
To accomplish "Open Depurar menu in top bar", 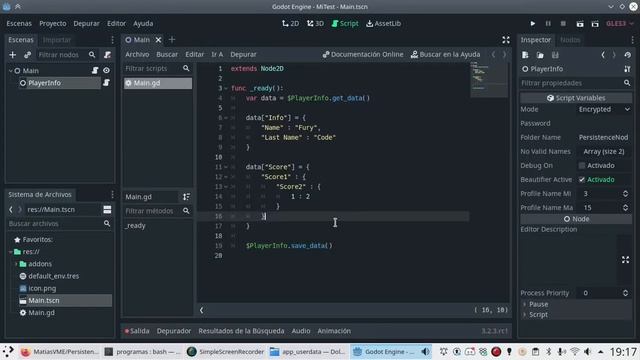I will (x=87, y=24).
